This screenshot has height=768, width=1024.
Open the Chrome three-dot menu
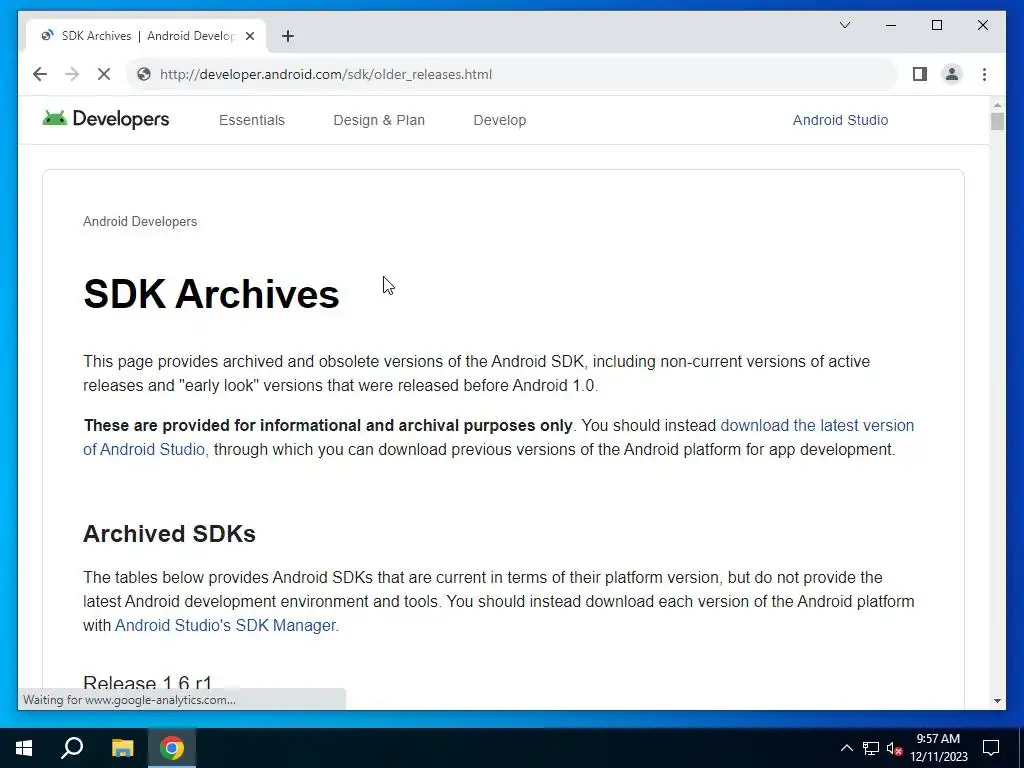point(984,74)
